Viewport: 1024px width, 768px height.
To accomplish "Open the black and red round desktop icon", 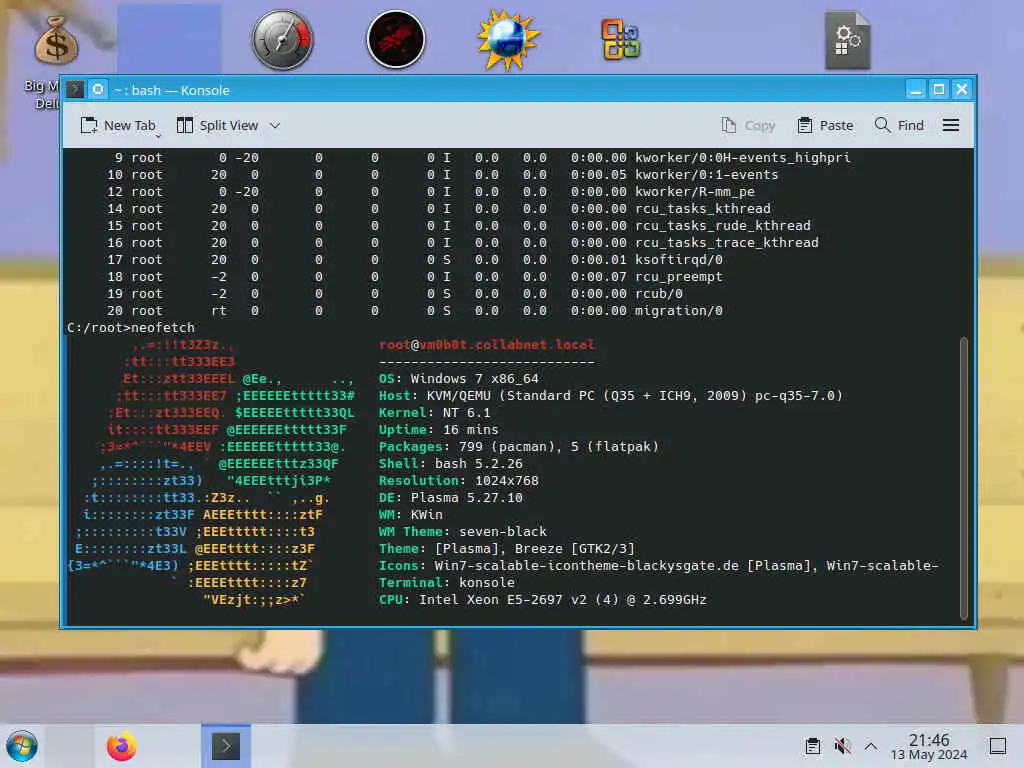I will pyautogui.click(x=396, y=39).
